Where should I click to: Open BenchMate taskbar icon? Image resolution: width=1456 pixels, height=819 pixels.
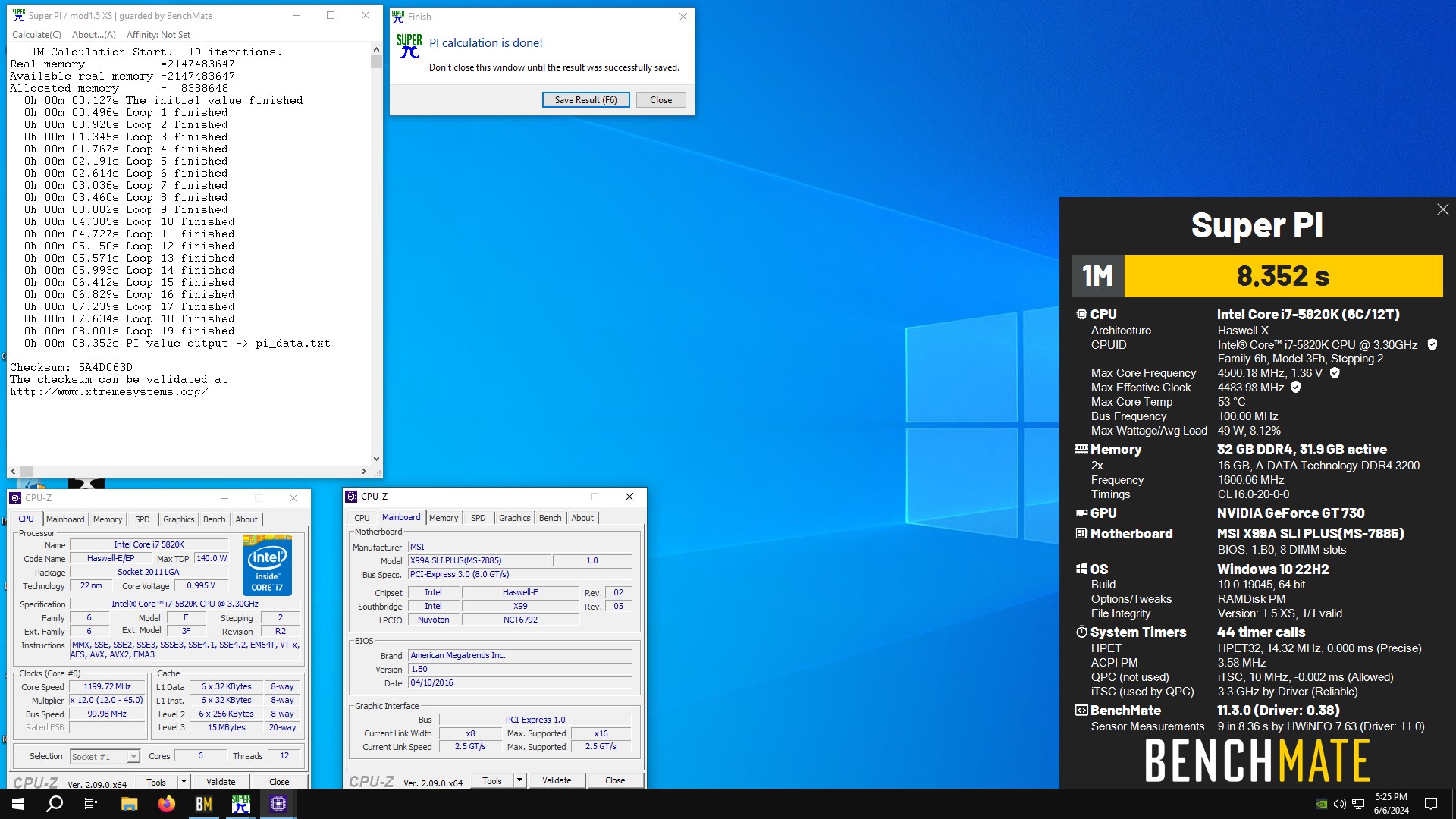pos(203,804)
